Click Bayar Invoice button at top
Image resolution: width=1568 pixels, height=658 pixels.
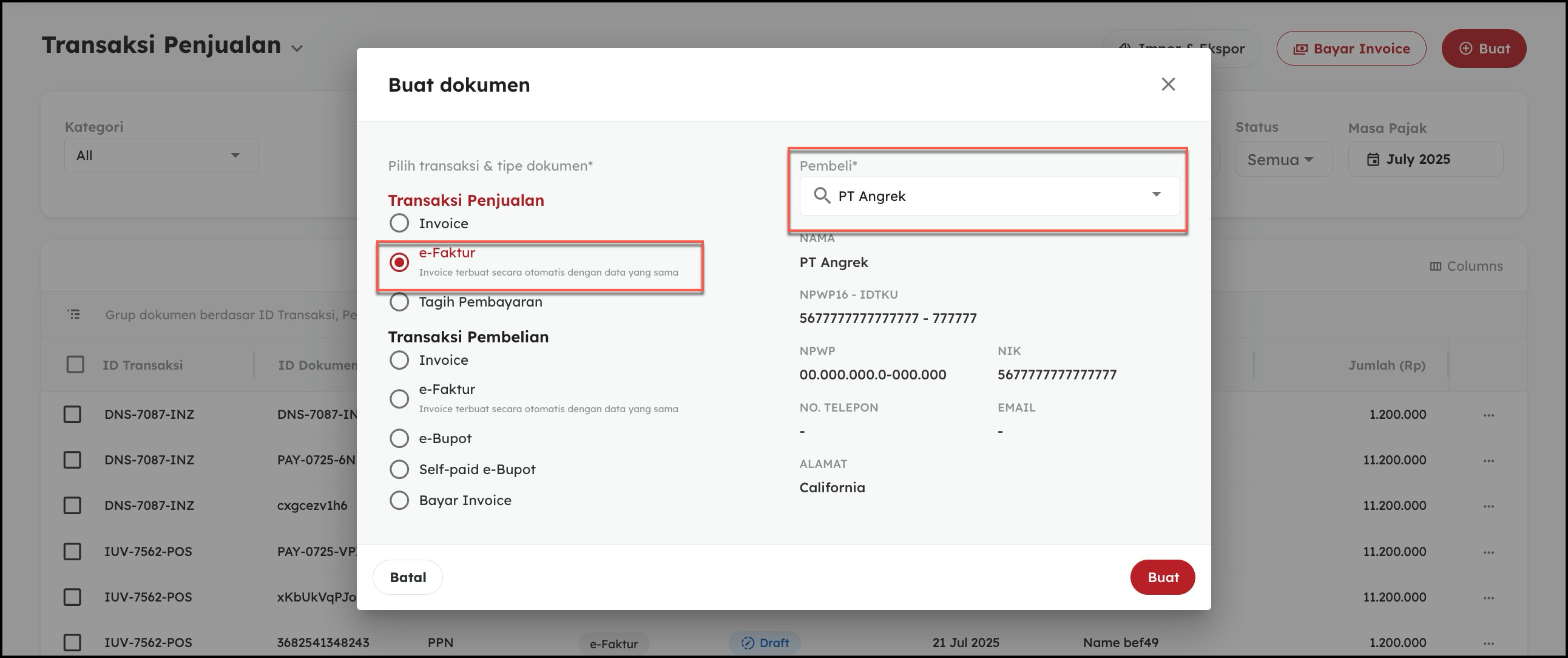1351,49
